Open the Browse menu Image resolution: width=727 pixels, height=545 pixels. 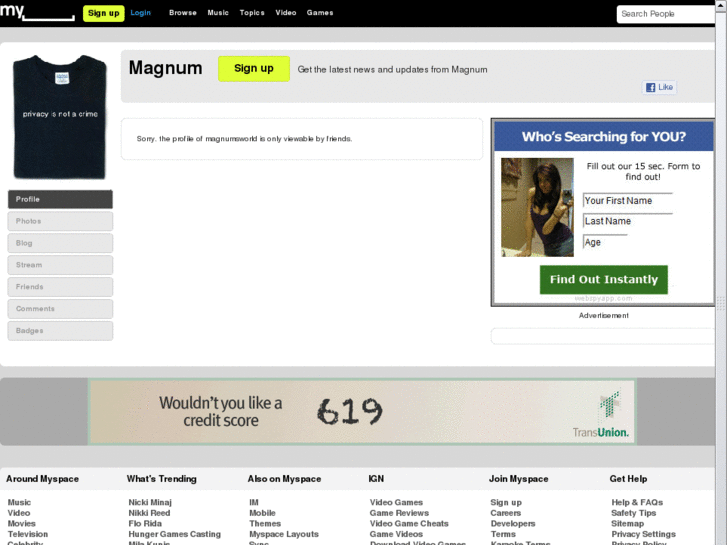click(x=183, y=13)
